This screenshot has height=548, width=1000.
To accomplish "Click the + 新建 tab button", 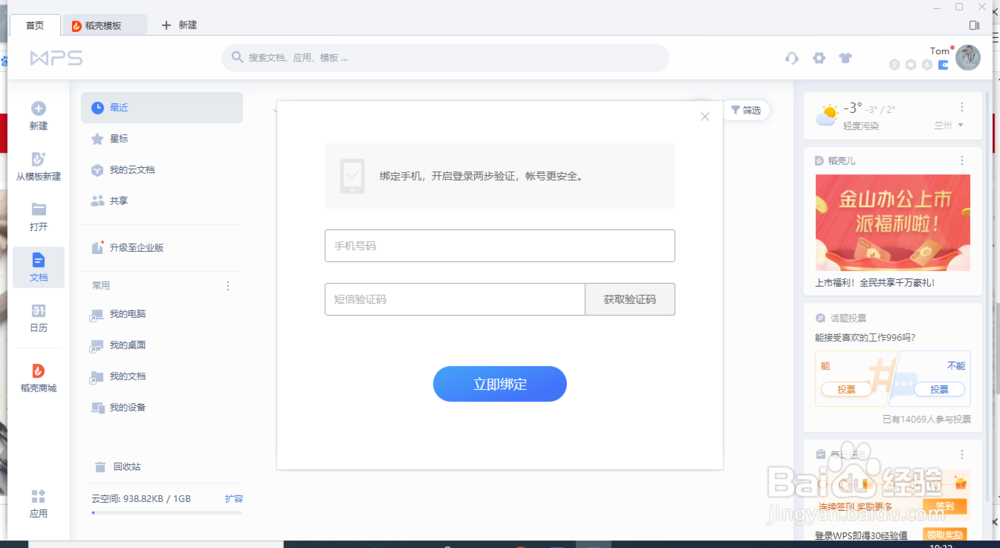I will (x=179, y=25).
